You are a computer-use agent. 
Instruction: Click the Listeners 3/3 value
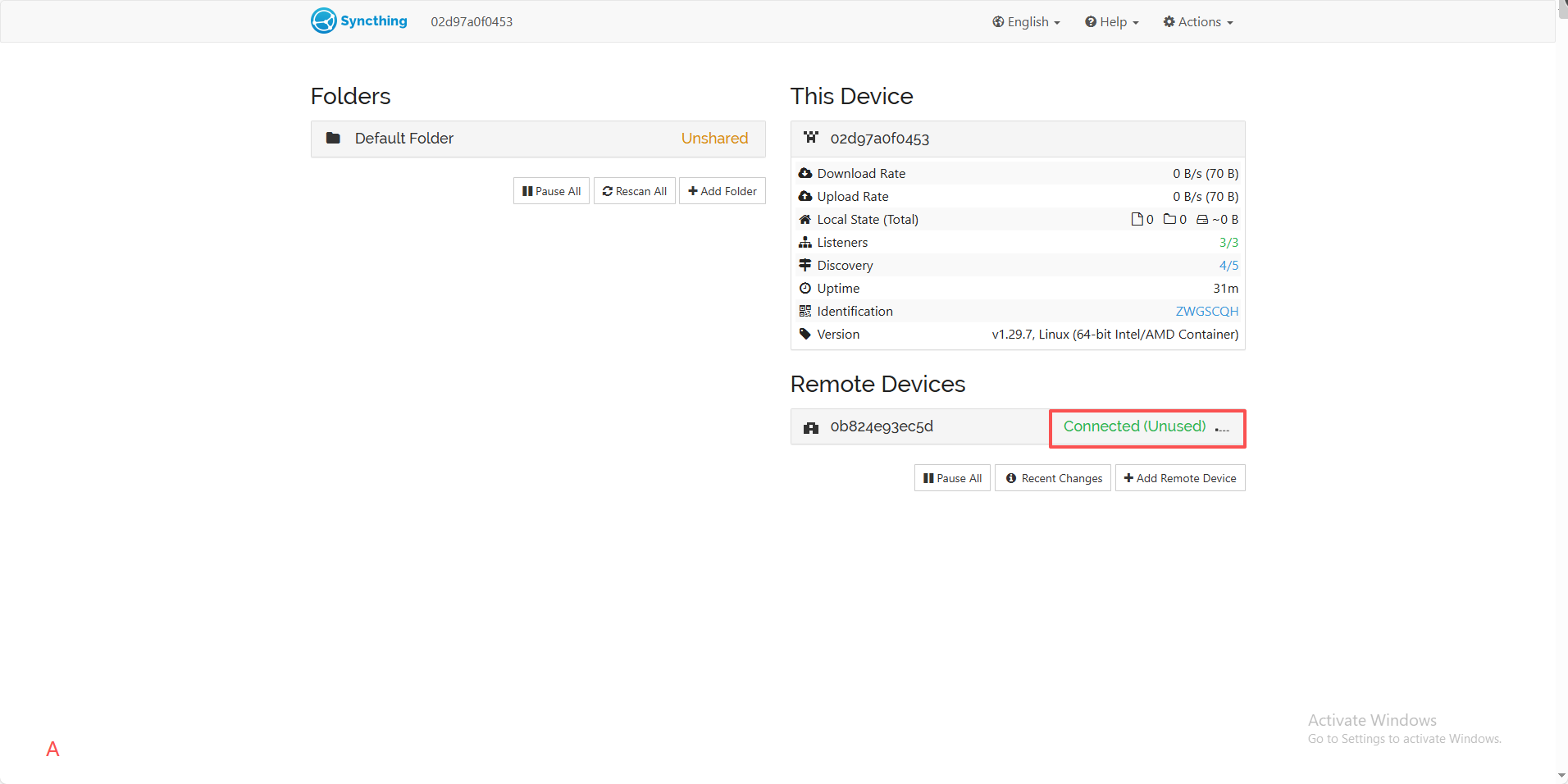pyautogui.click(x=1228, y=242)
